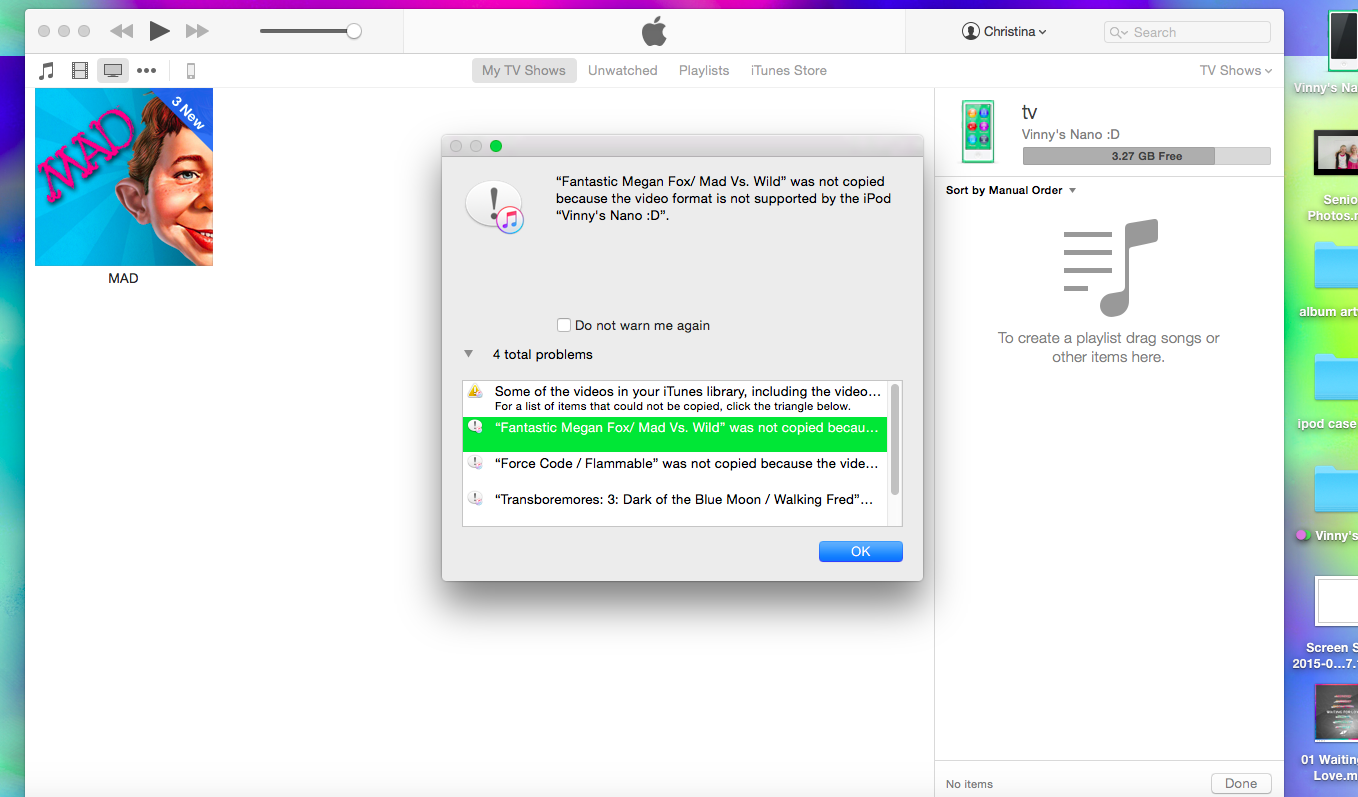Click the Senior Photos desktop file

[1336, 152]
